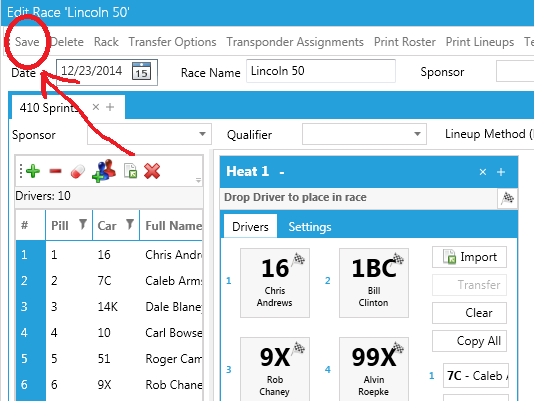Select the eraser icon in driver toolbar
Viewport: 534px width, 401px height.
click(78, 171)
